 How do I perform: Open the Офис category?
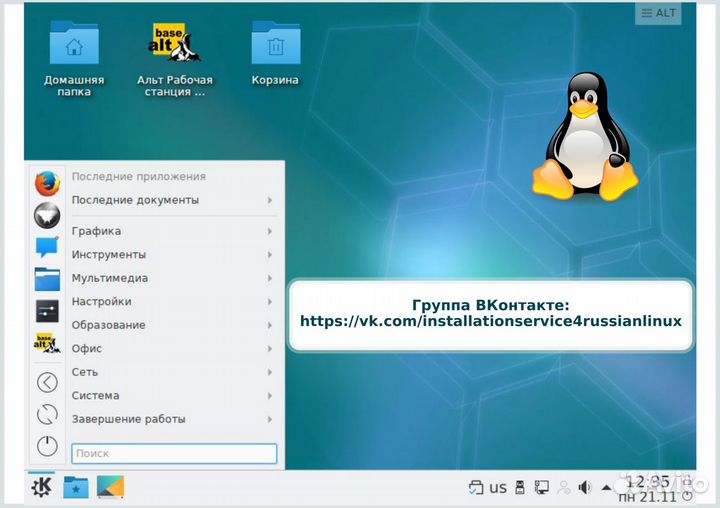tap(174, 349)
